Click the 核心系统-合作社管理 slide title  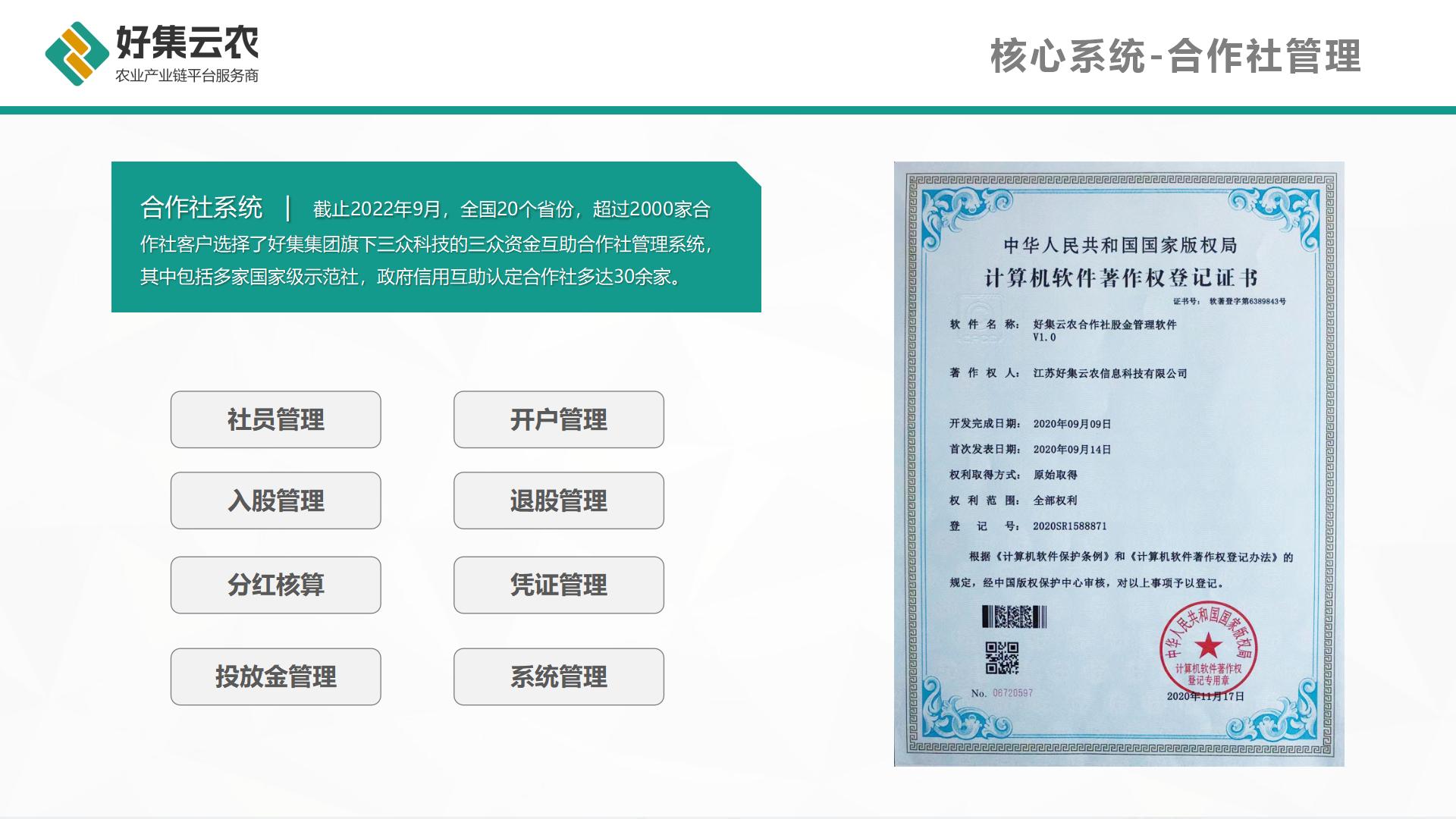click(x=1175, y=56)
